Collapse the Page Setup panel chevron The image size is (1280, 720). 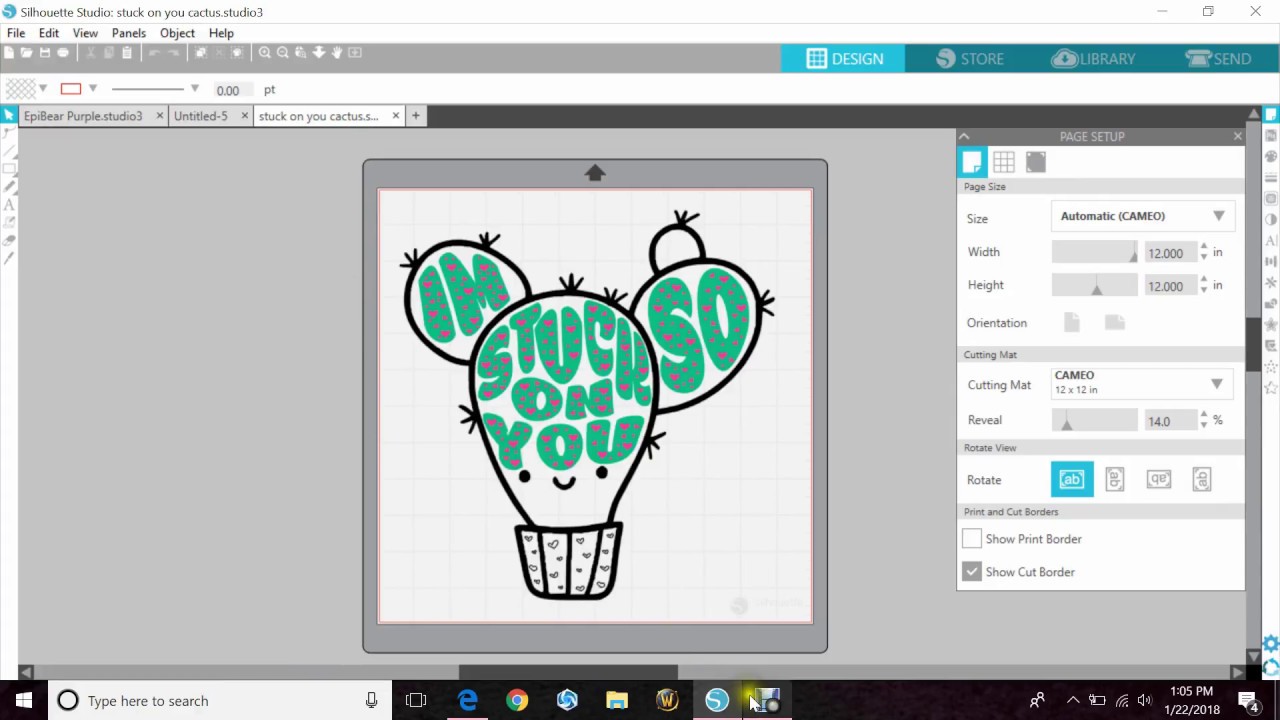[x=964, y=136]
